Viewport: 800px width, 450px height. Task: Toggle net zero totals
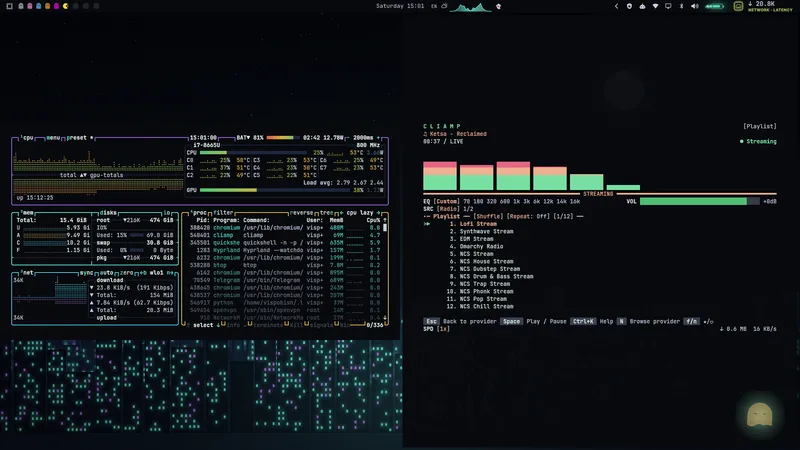click(x=126, y=272)
